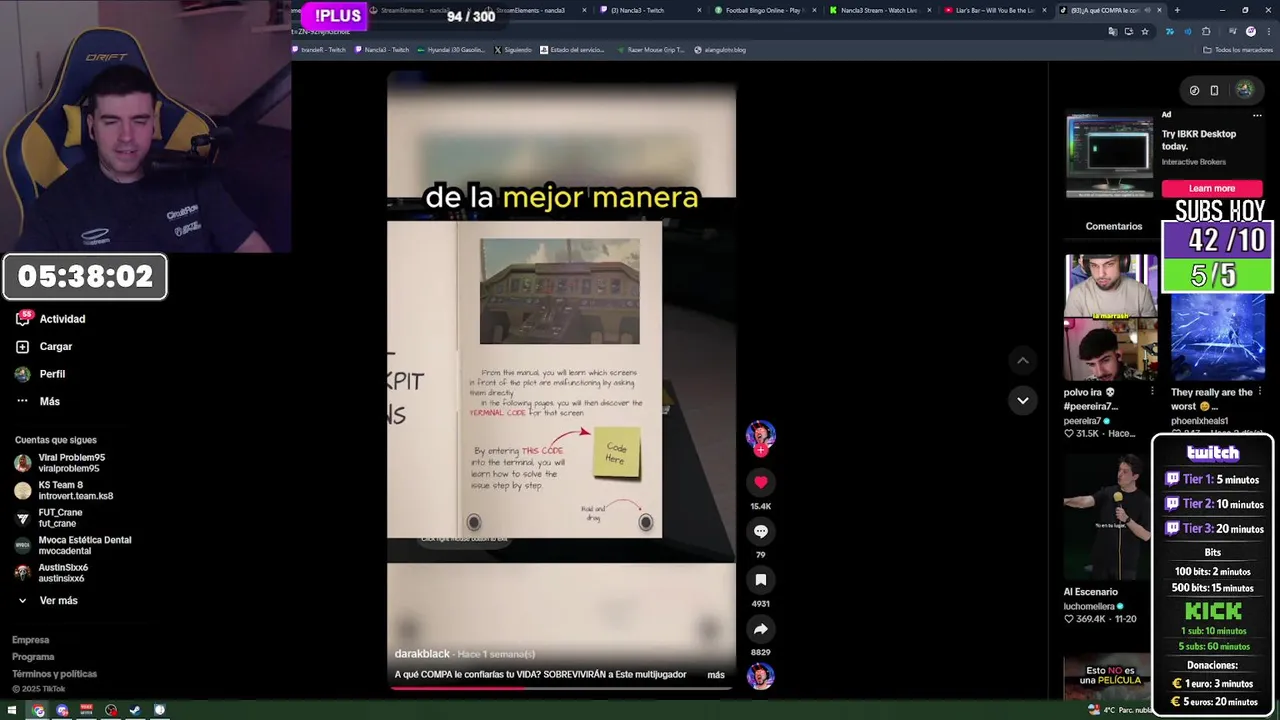The height and width of the screenshot is (720, 1280).
Task: Open a new browser tab
Action: (x=1176, y=10)
